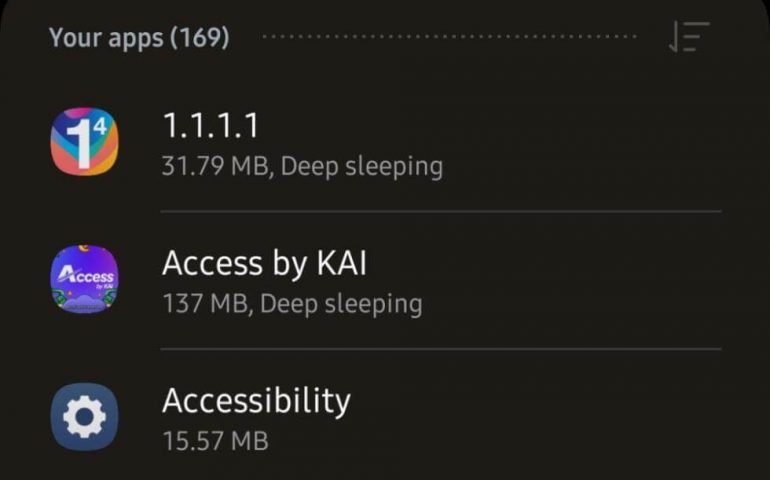Tap the white cog inside Accessibility icon
Screen dimensions: 770x480
coord(84,417)
